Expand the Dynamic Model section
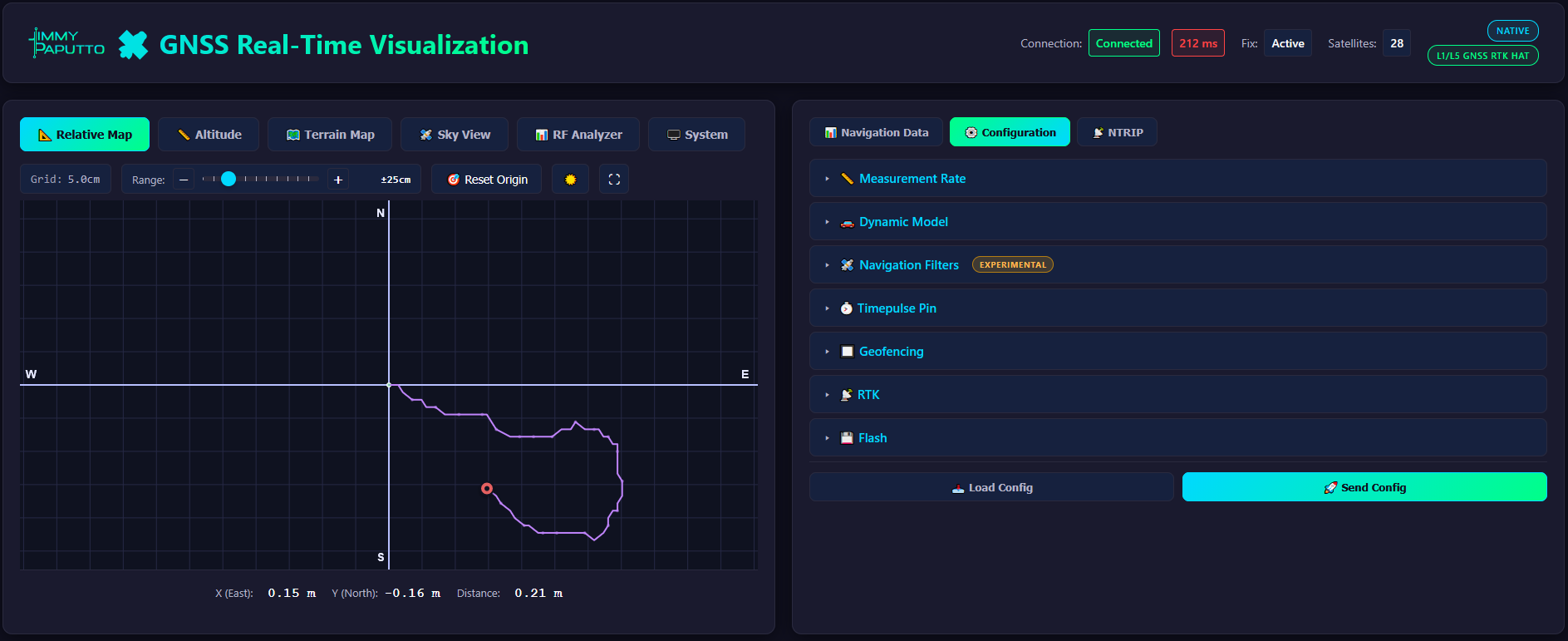The width and height of the screenshot is (1568, 641). pyautogui.click(x=1177, y=222)
